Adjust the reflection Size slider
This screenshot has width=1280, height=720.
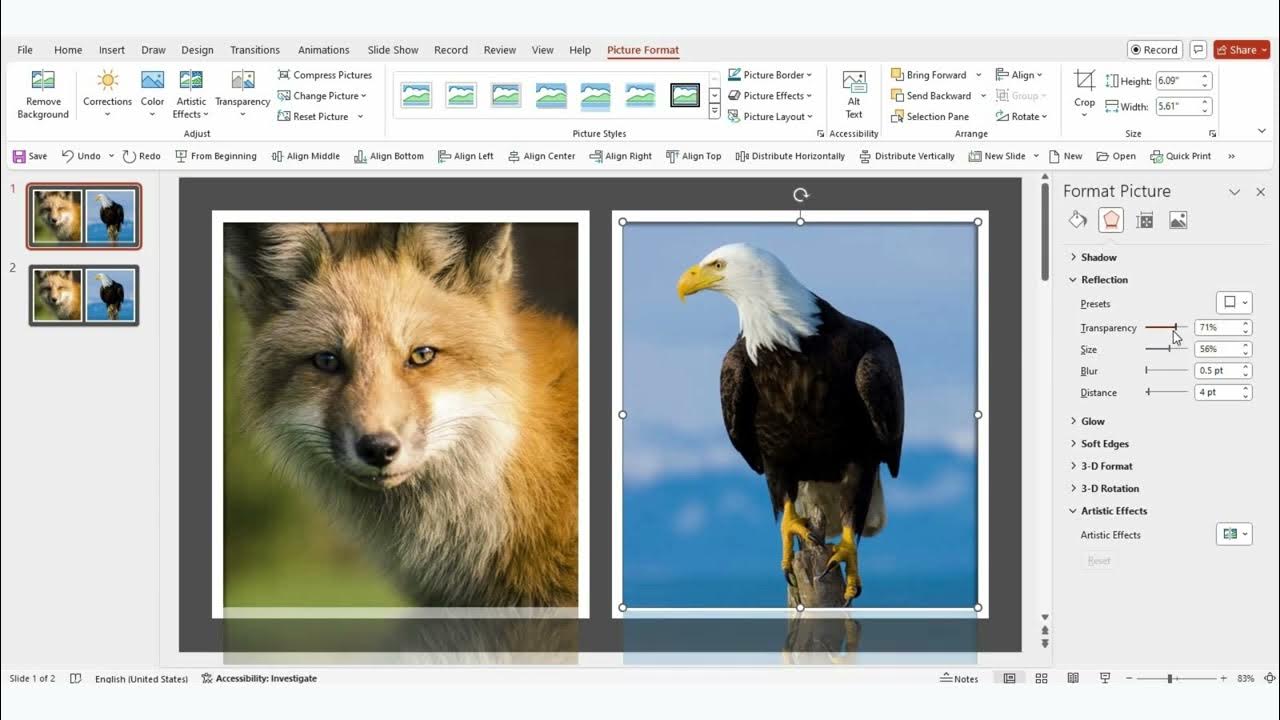tap(1167, 349)
